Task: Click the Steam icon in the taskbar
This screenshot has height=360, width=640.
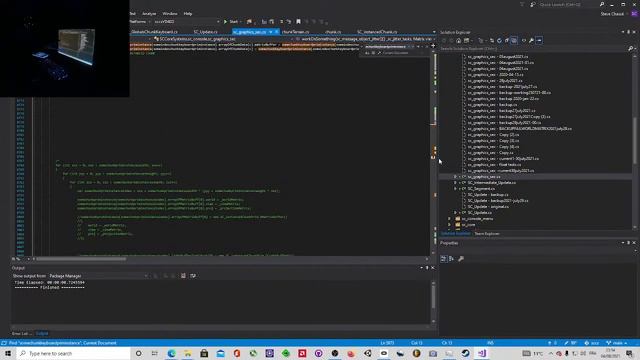Action: pyautogui.click(x=465, y=353)
